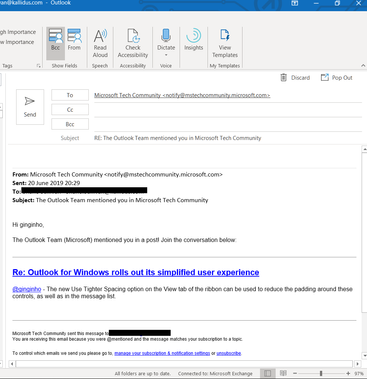Open the Outlook for Windows rolls out link

(136, 272)
